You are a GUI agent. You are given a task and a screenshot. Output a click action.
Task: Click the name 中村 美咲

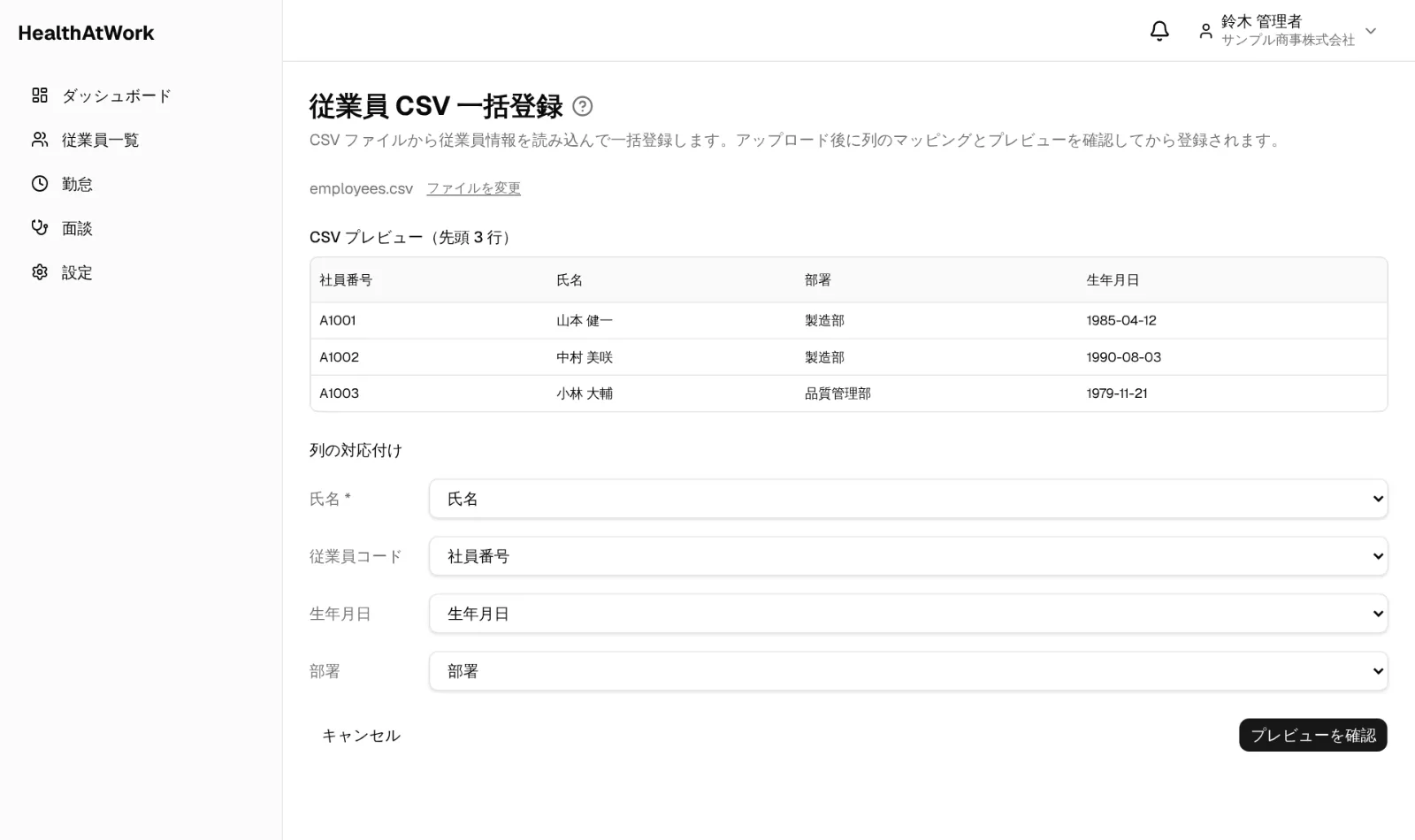point(585,357)
